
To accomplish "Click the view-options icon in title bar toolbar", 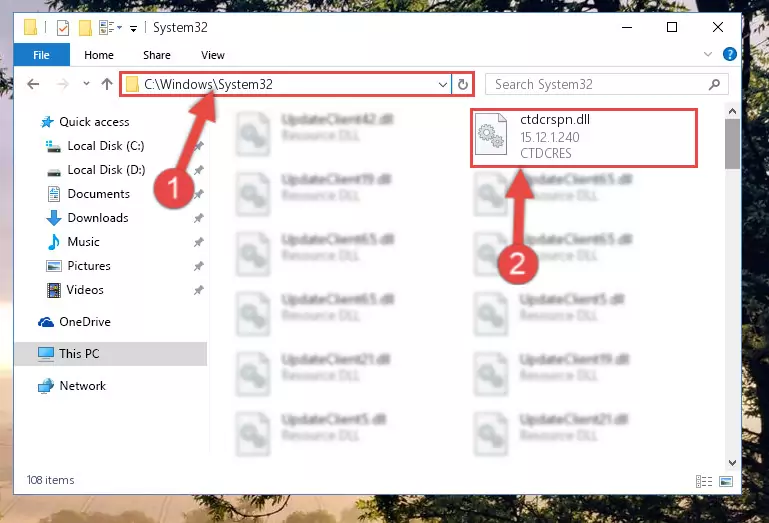I will click(x=109, y=28).
